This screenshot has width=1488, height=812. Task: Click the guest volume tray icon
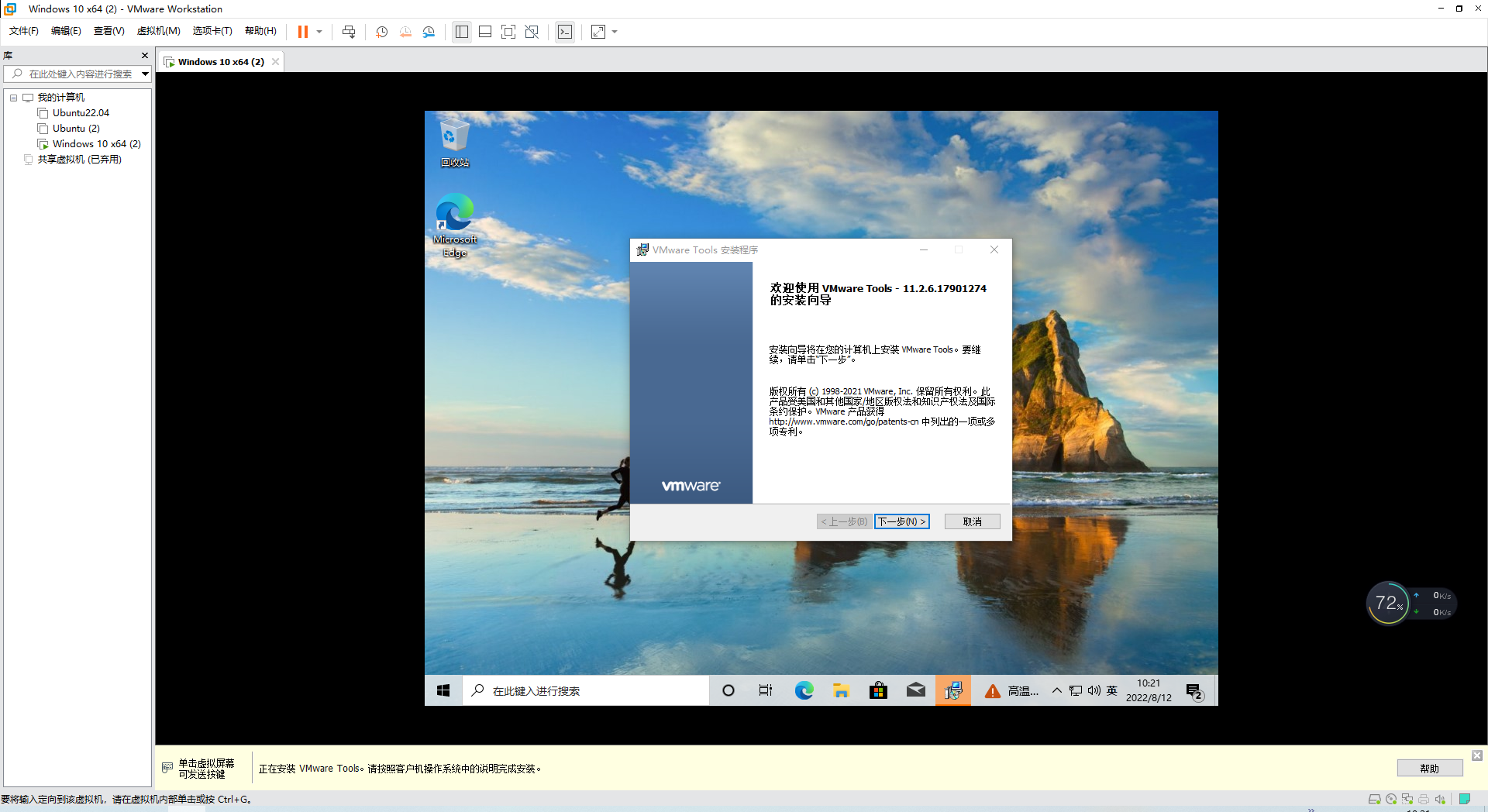tap(1094, 690)
